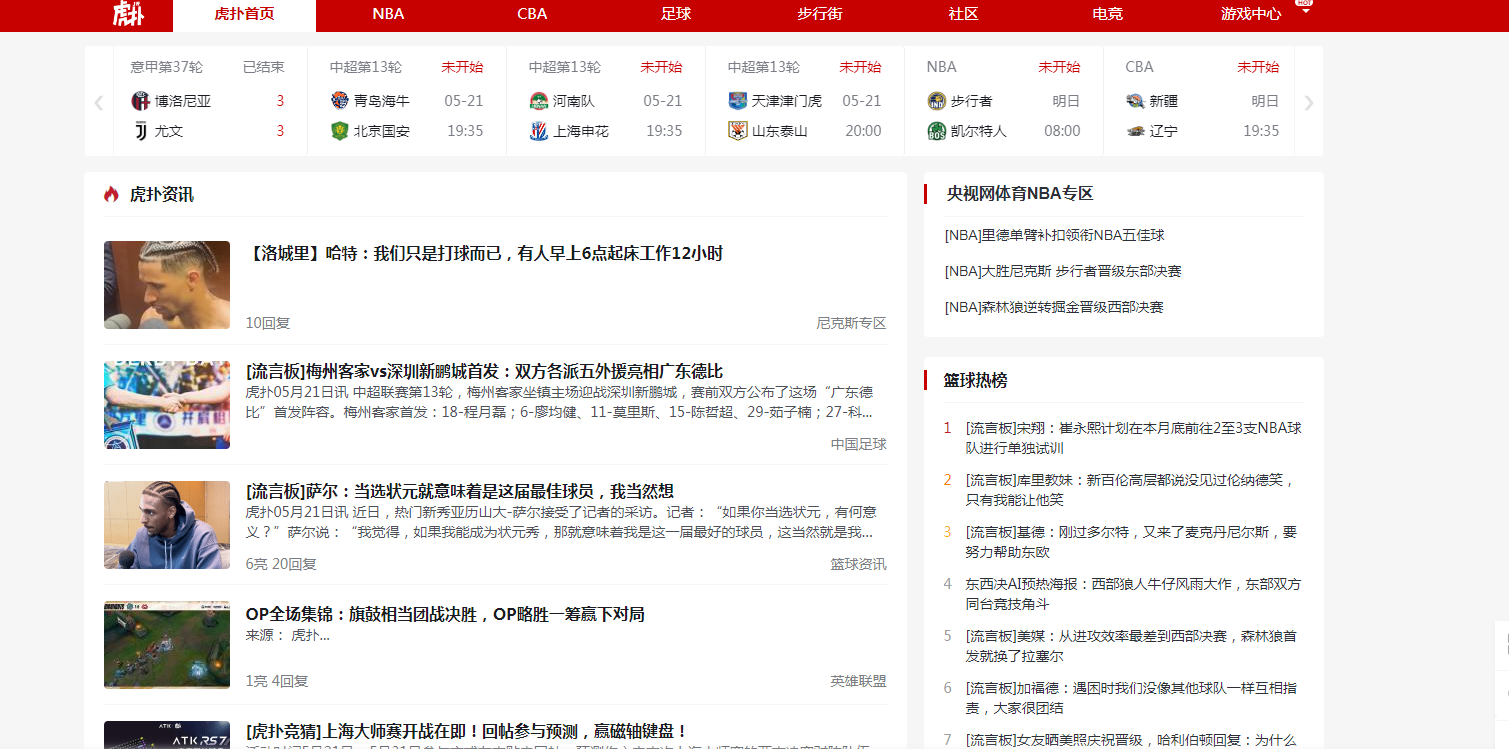Click the 天津津门虎 team logo

coord(738,101)
